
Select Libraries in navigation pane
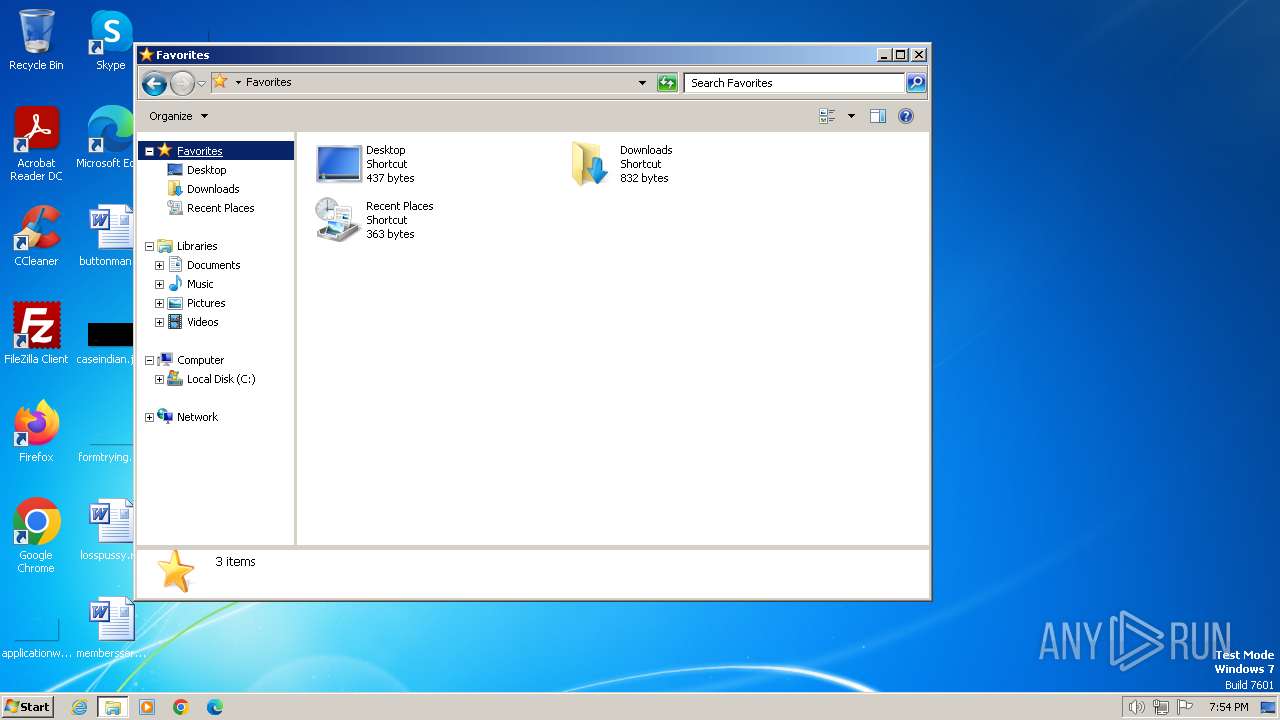pyautogui.click(x=197, y=246)
